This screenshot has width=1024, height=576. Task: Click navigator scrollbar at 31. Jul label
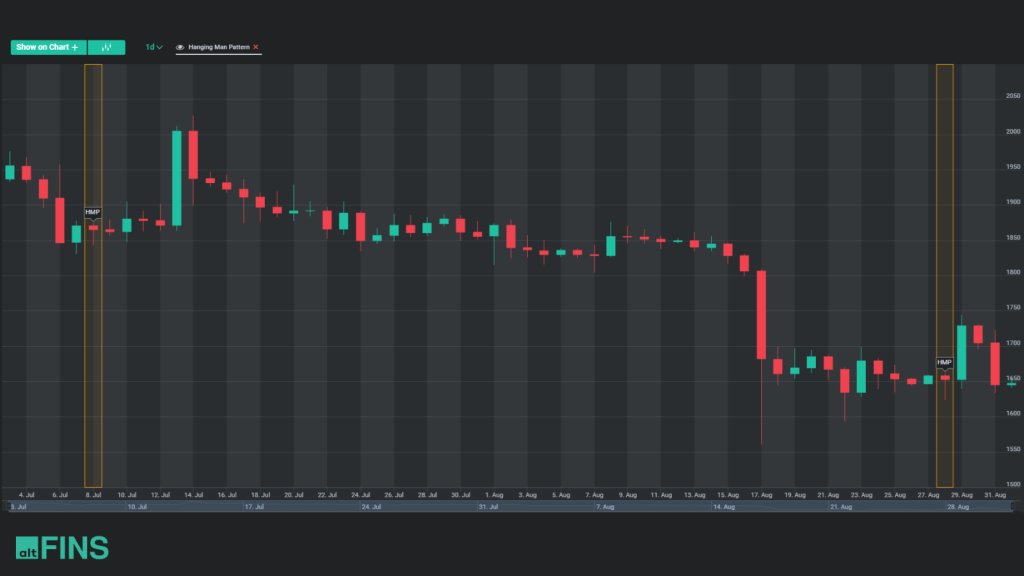pyautogui.click(x=488, y=507)
